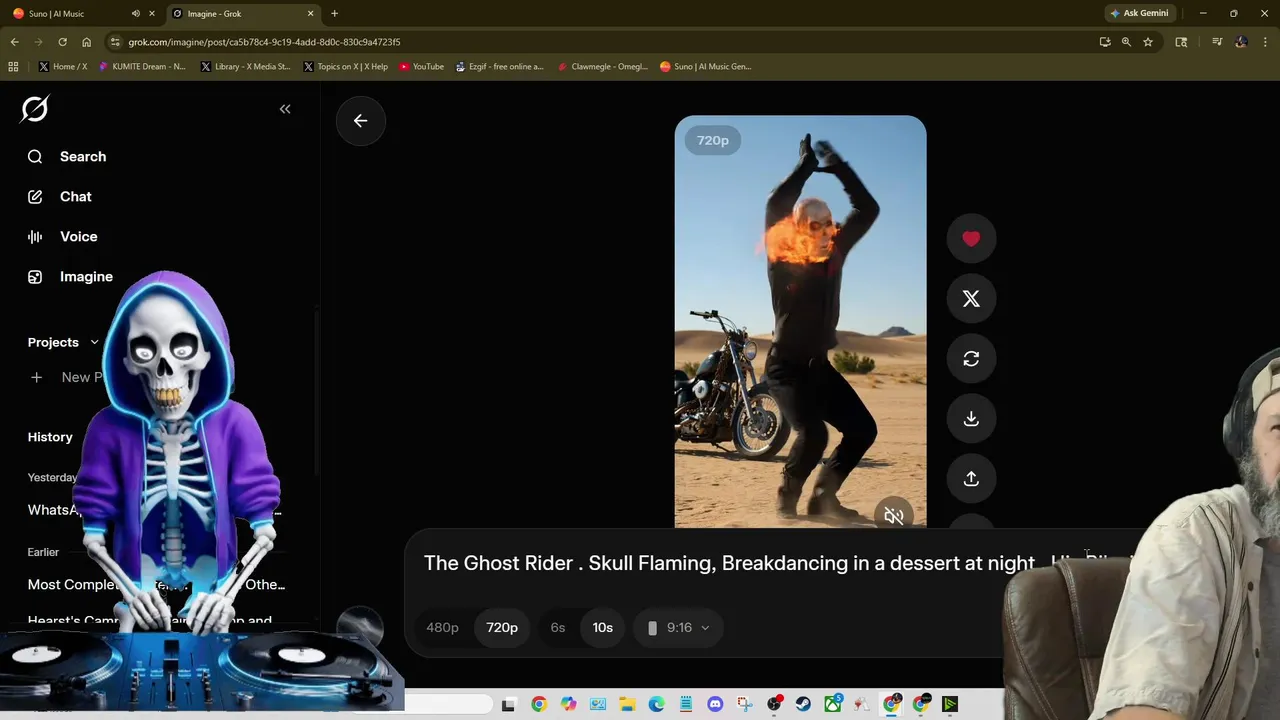Viewport: 1280px width, 720px height.
Task: Download the generated video
Action: (971, 418)
